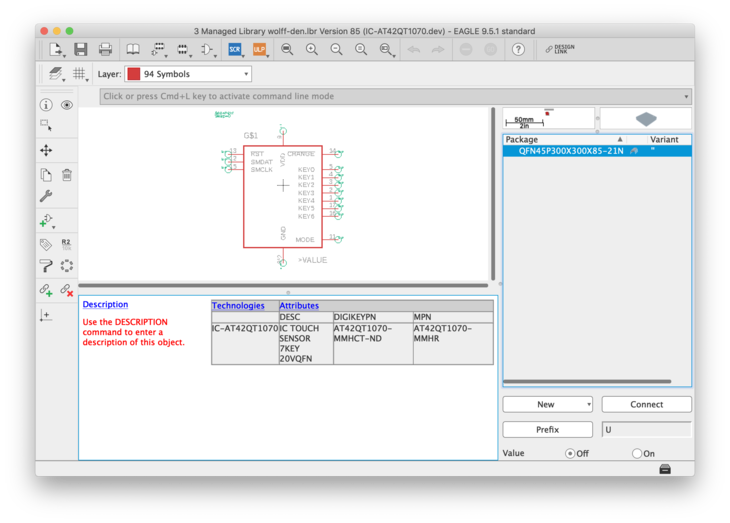Open the ULP user language program icon
The image size is (730, 523).
click(259, 49)
